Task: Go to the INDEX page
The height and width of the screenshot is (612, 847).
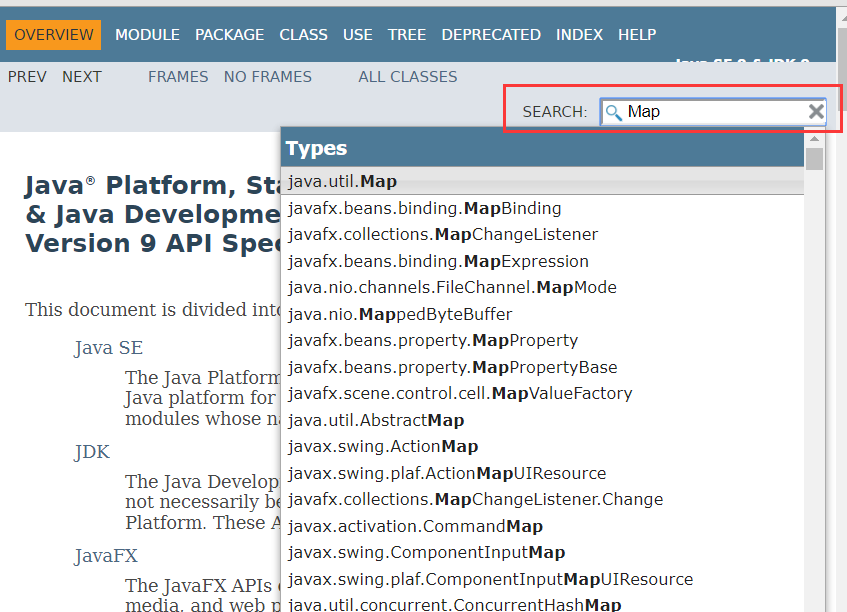Action: pos(580,34)
